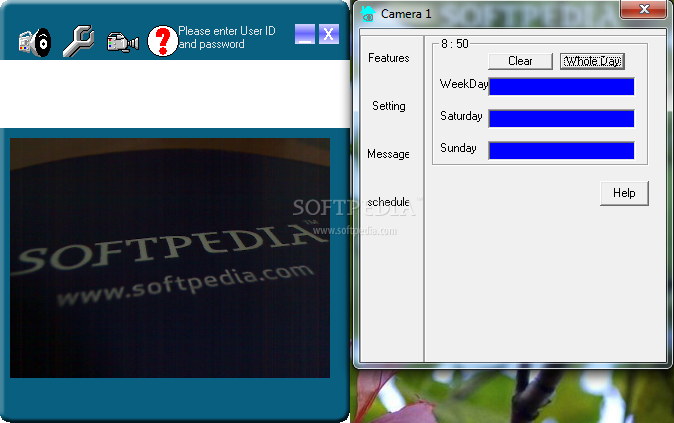Clear the schedule with Clear button

520,61
